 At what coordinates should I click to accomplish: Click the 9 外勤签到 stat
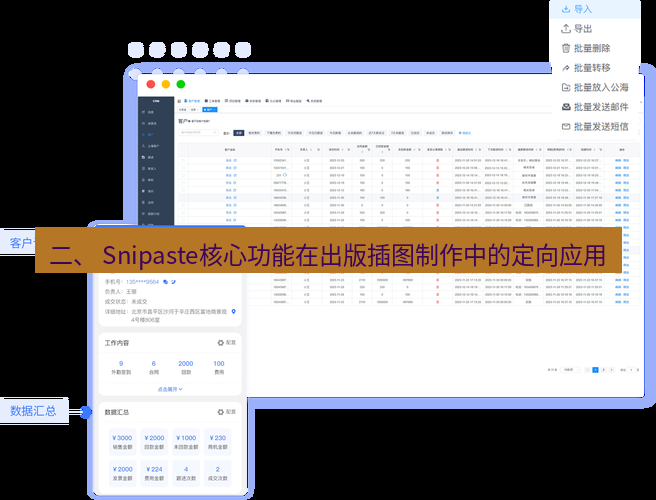tap(121, 367)
